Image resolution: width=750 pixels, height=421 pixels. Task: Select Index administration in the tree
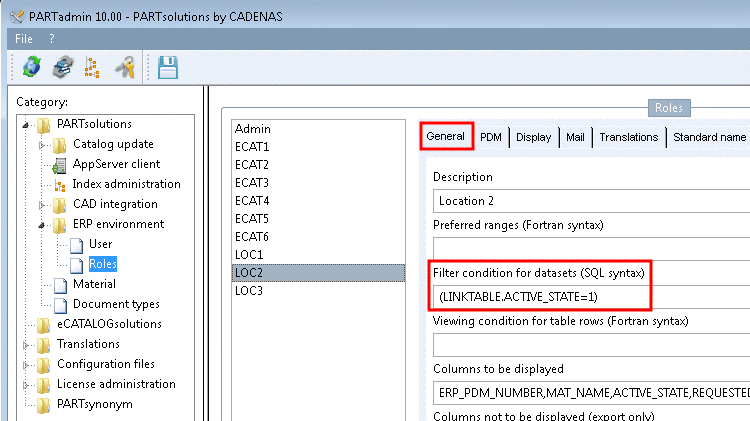click(126, 184)
